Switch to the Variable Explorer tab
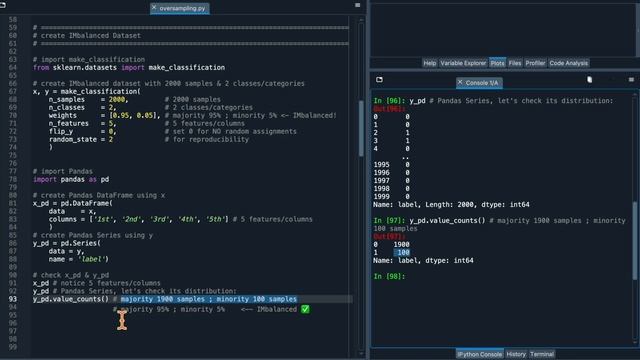Screen dimensions: 640x360 (463, 63)
